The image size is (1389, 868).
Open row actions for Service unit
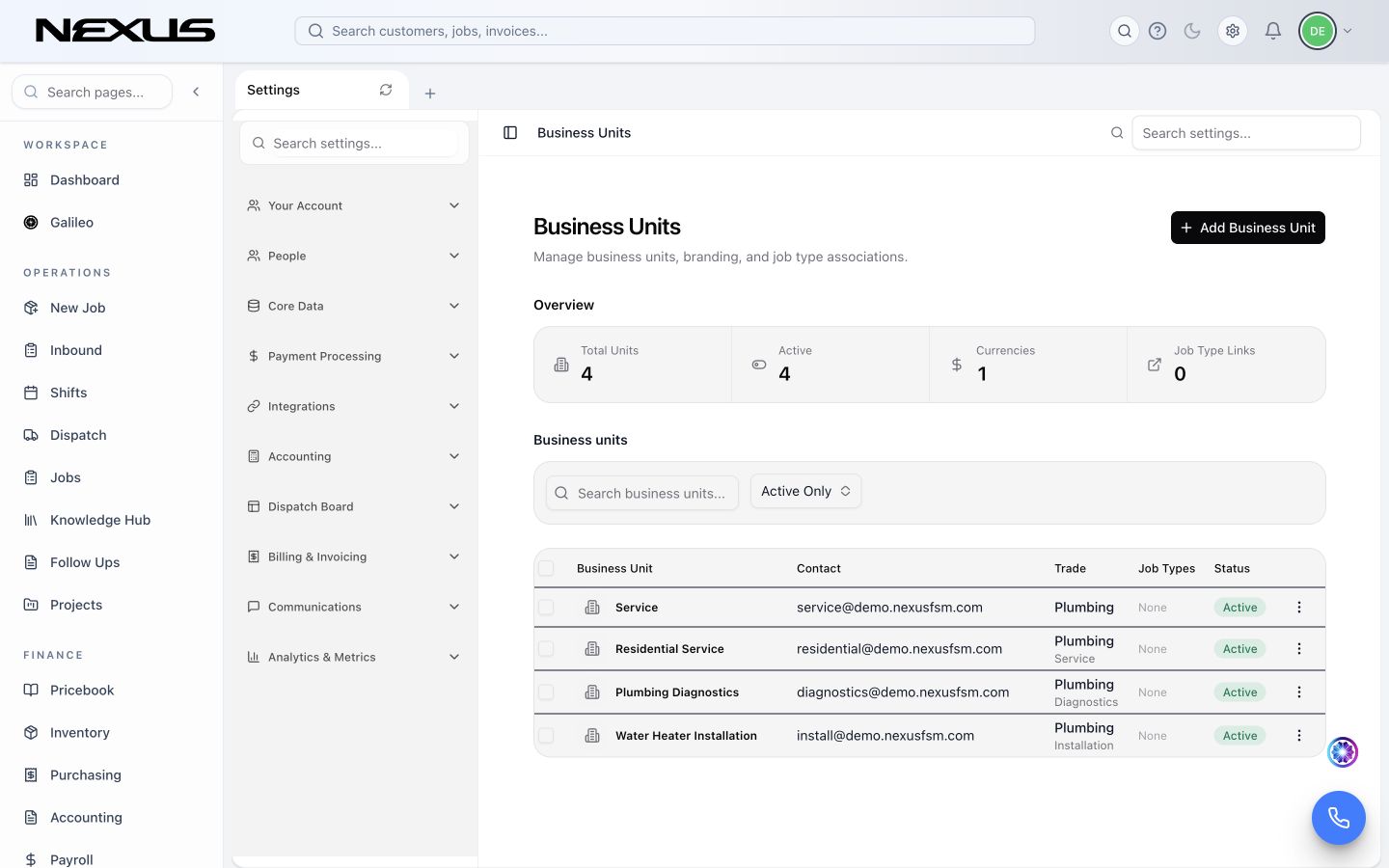click(x=1299, y=608)
